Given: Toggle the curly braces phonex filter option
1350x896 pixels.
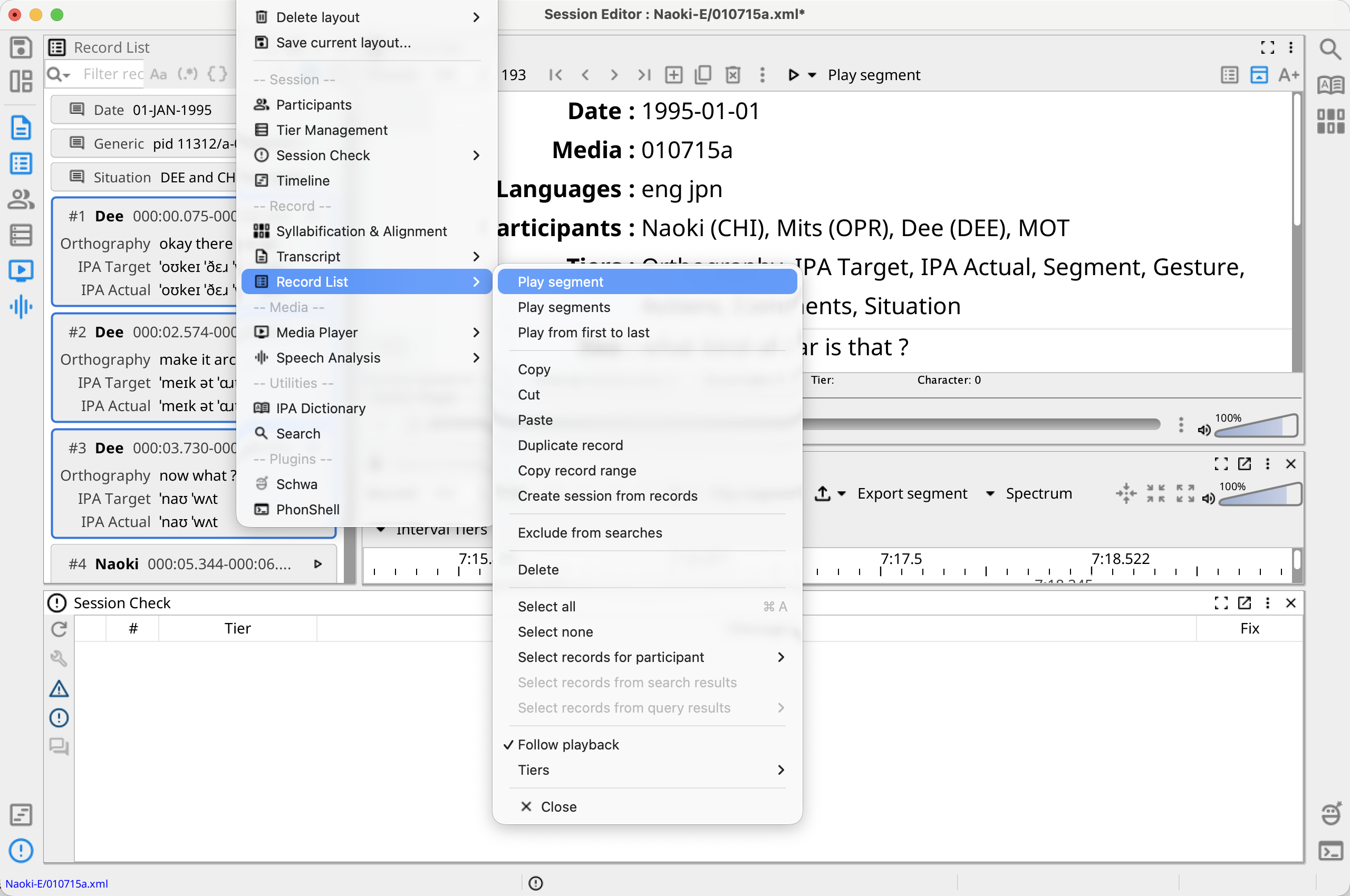Looking at the screenshot, I should (217, 74).
